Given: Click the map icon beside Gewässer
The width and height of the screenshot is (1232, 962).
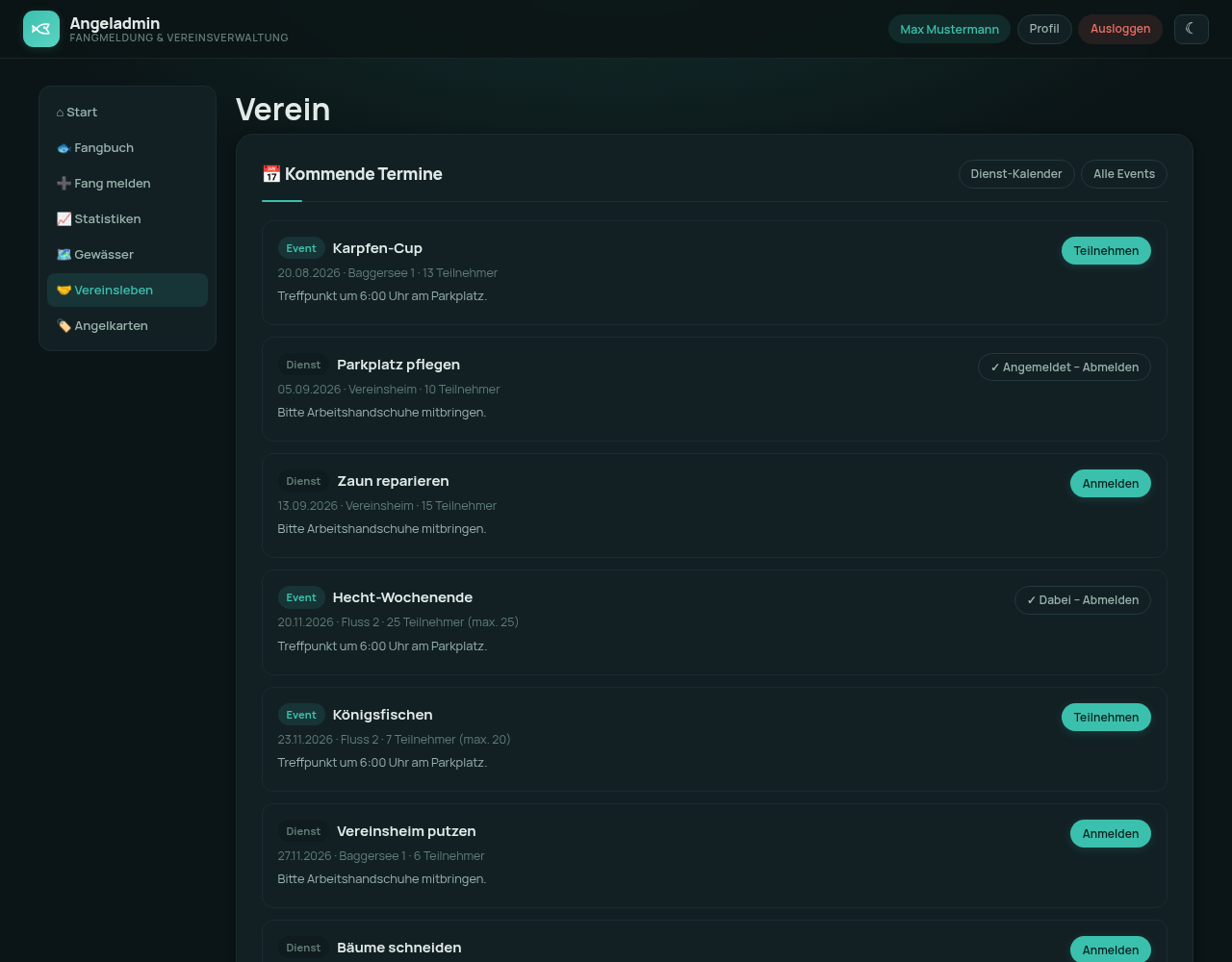Looking at the screenshot, I should 64,255.
